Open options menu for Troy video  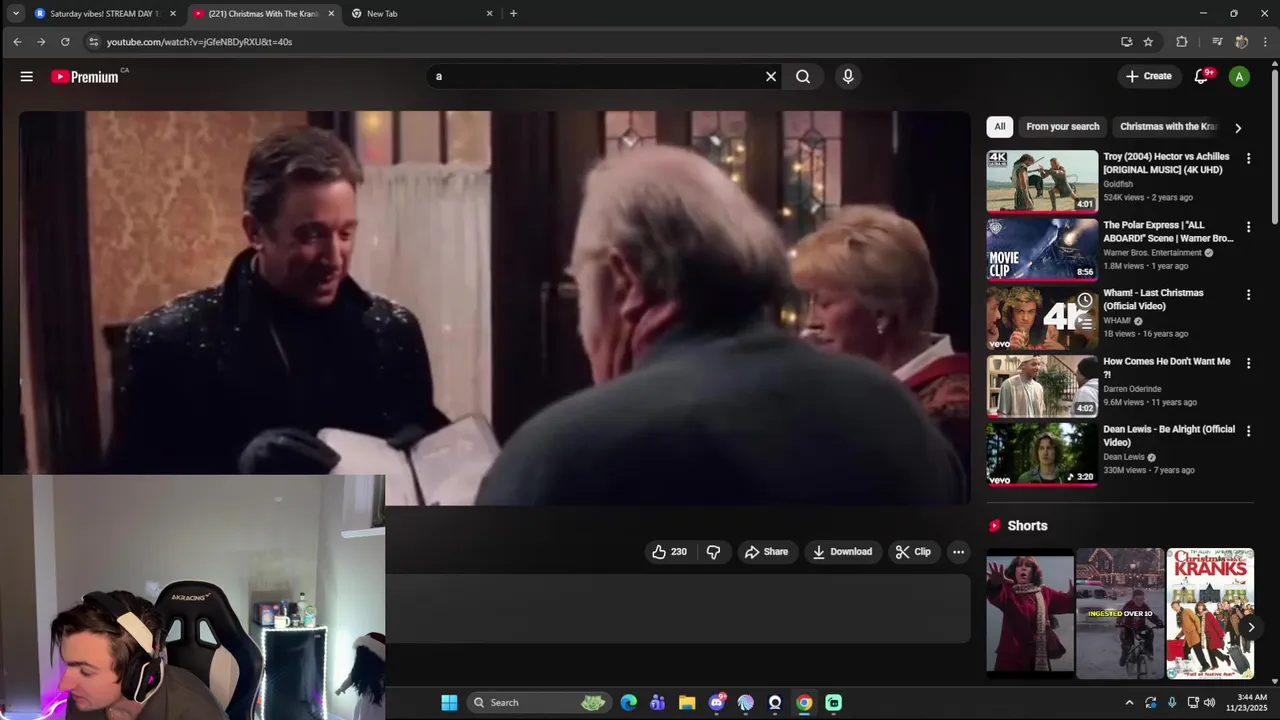[x=1248, y=158]
